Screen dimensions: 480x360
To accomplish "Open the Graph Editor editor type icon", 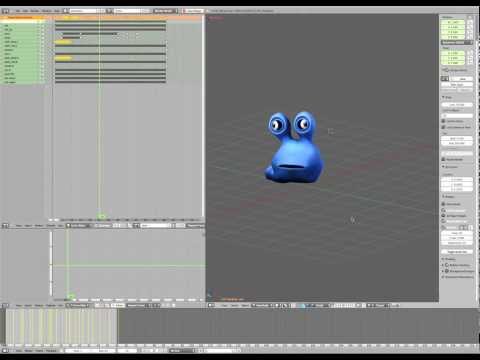I will pos(5,305).
